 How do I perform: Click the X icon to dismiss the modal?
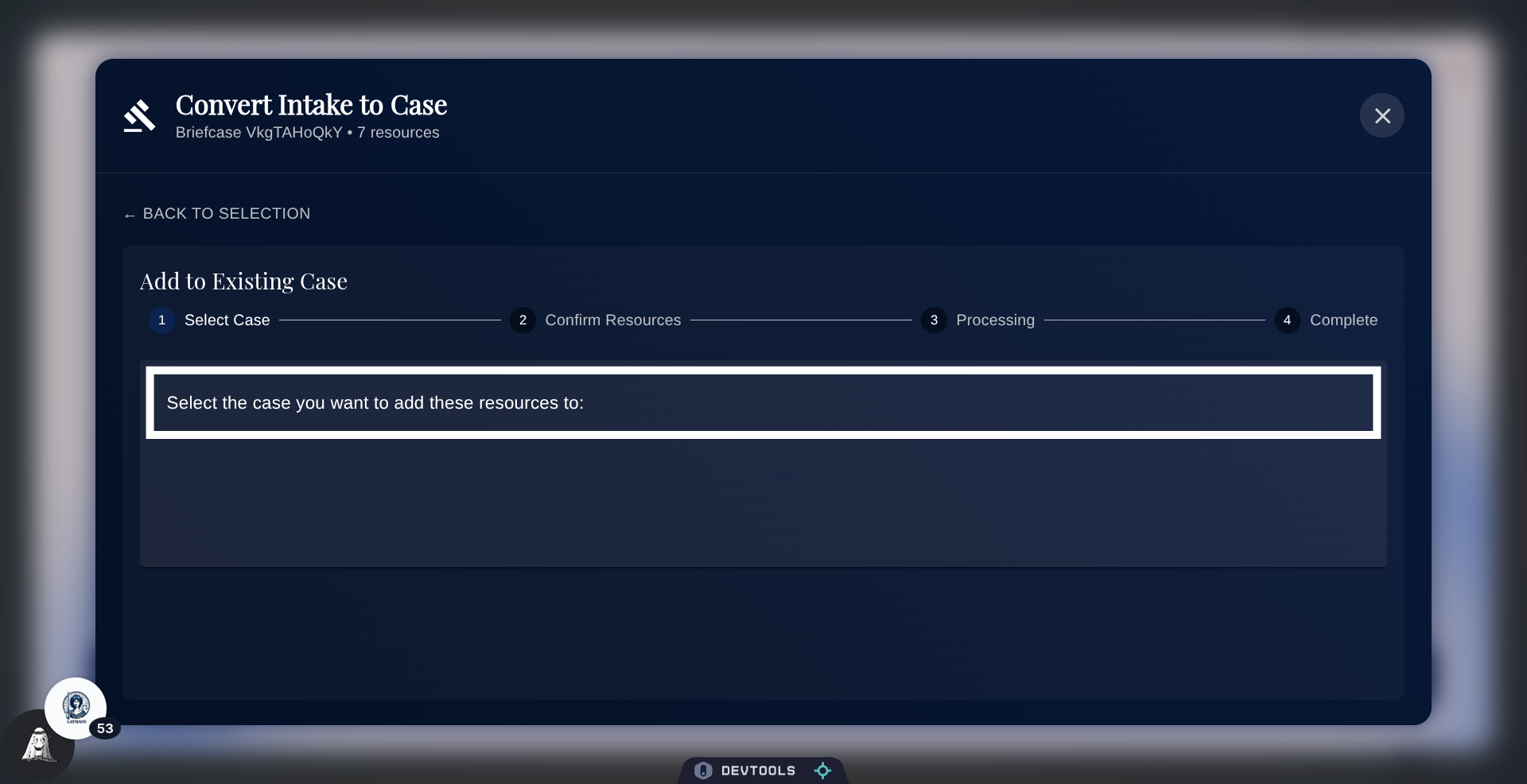click(1382, 115)
